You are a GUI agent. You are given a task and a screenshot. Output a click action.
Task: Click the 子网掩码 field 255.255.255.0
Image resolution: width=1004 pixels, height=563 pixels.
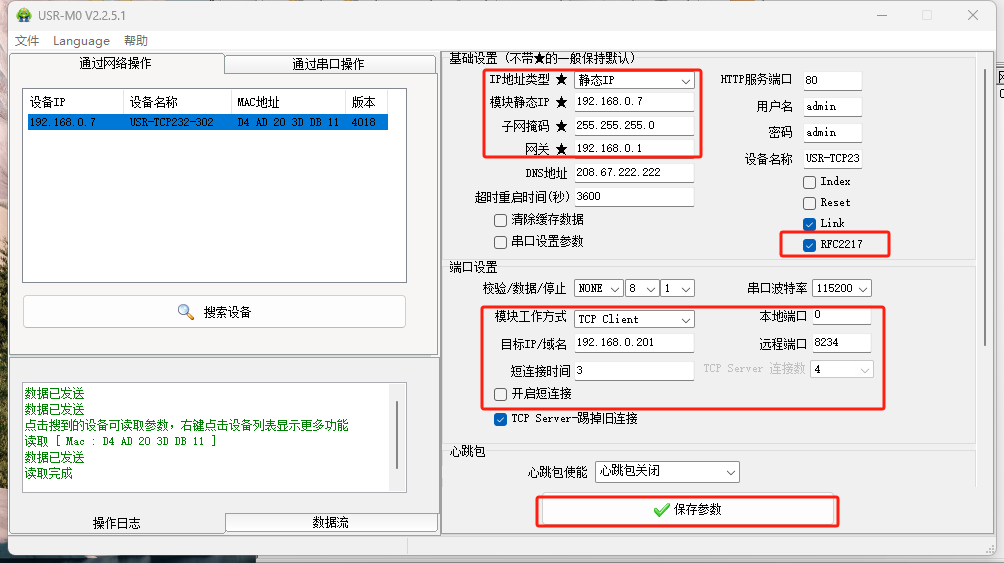(x=634, y=126)
